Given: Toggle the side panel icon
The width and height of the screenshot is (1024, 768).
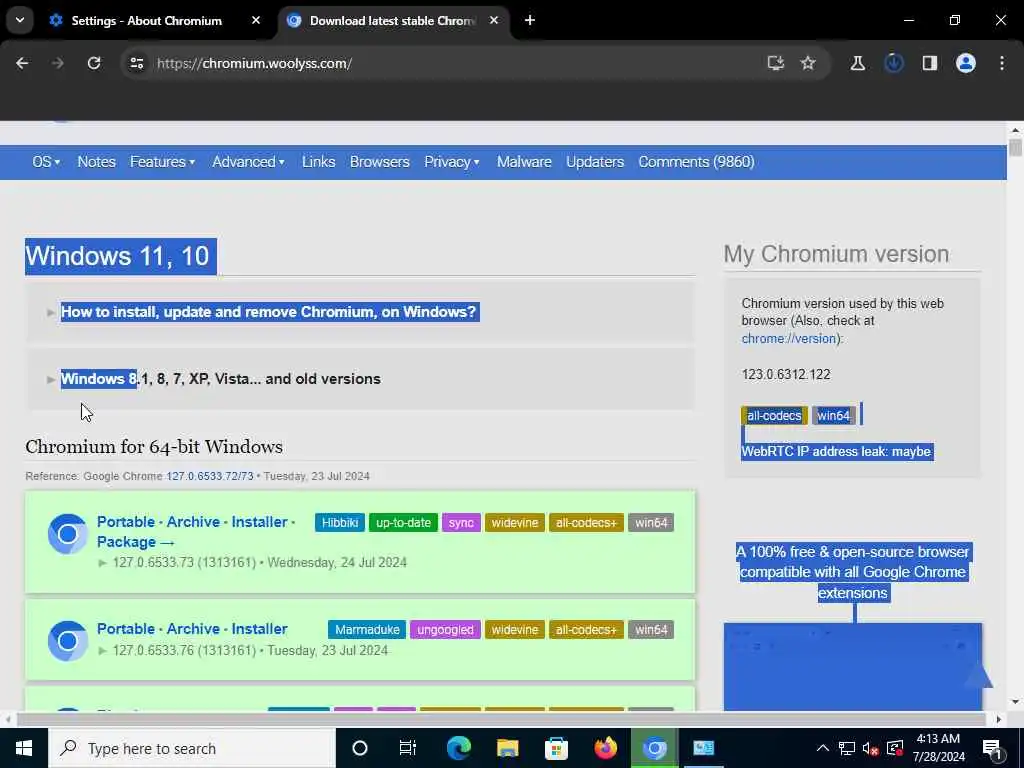Looking at the screenshot, I should tap(929, 63).
